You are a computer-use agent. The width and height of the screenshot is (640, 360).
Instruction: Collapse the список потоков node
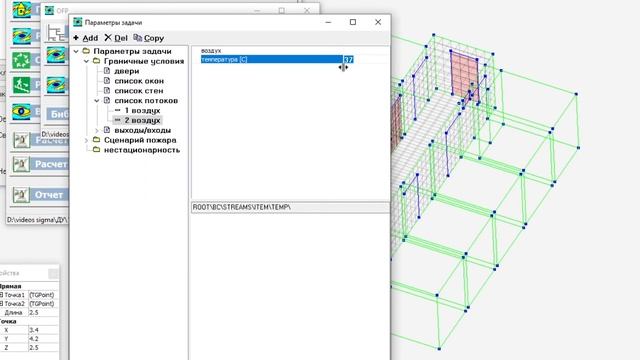pos(97,100)
